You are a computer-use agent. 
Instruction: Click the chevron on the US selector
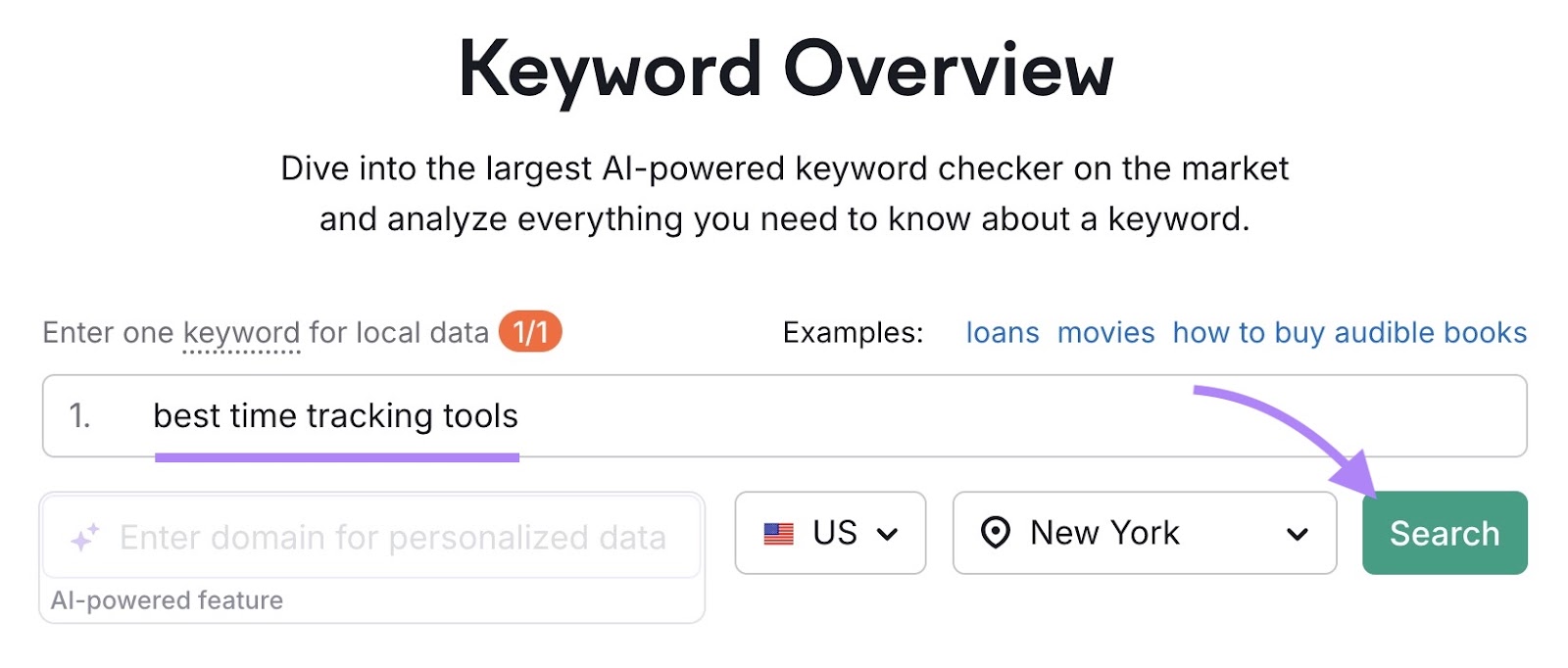pyautogui.click(x=889, y=535)
